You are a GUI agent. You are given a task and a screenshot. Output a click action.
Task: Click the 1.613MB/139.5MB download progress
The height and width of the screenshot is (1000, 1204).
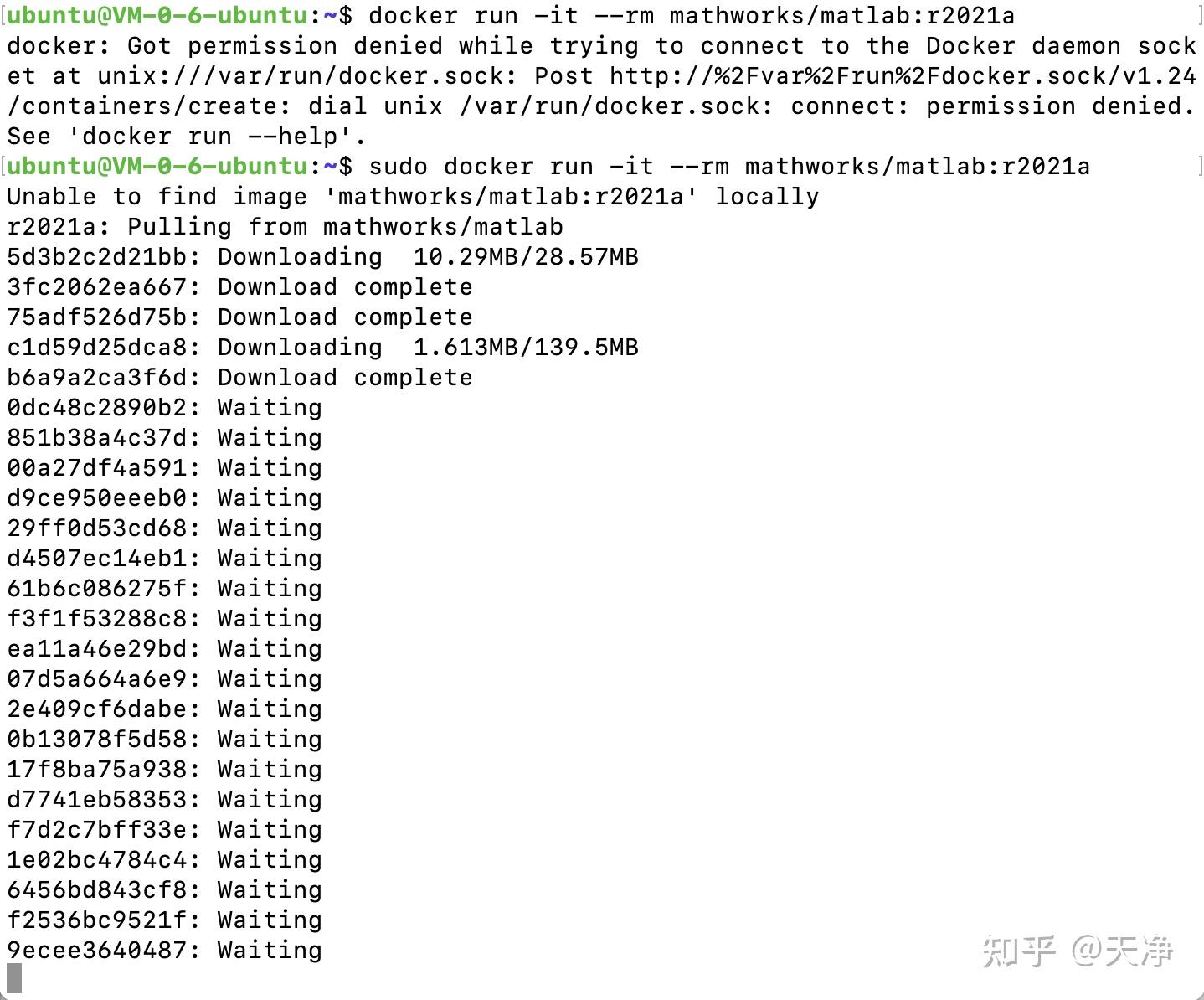[x=526, y=348]
